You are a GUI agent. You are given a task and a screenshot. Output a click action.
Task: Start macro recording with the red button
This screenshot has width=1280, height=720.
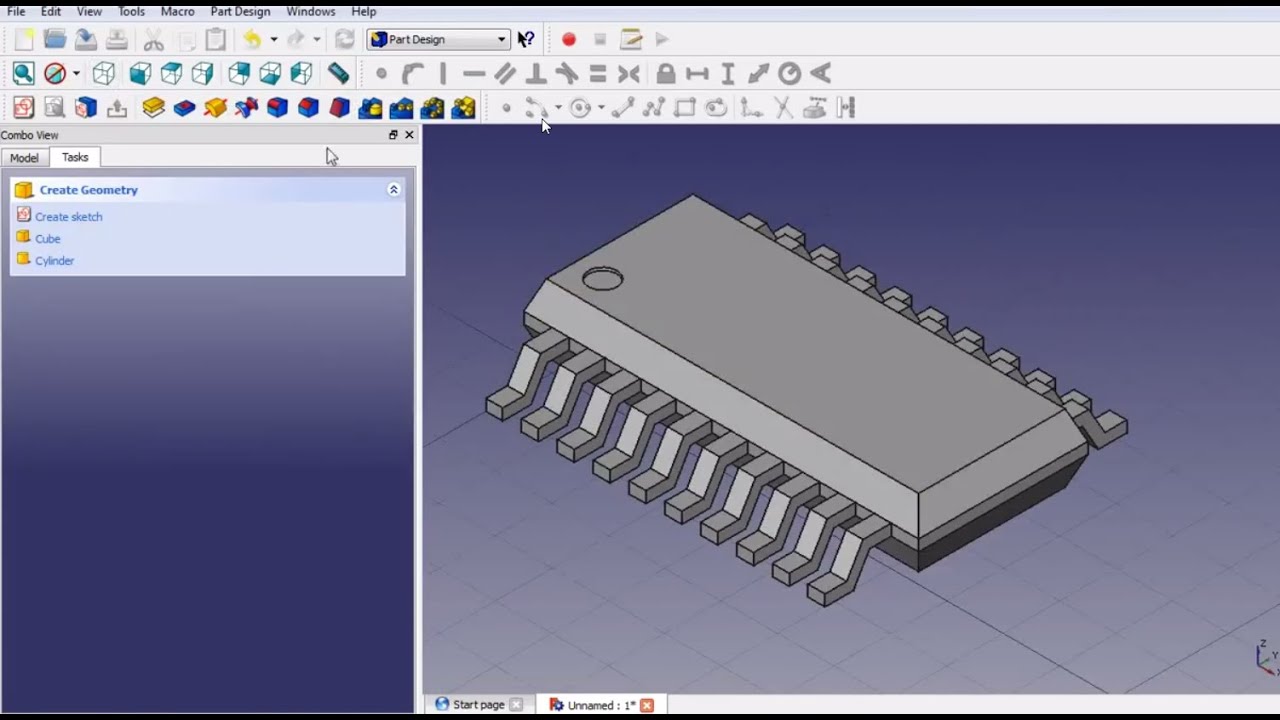(569, 39)
